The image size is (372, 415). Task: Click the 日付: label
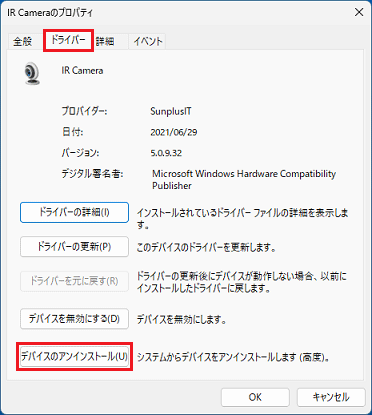point(72,132)
